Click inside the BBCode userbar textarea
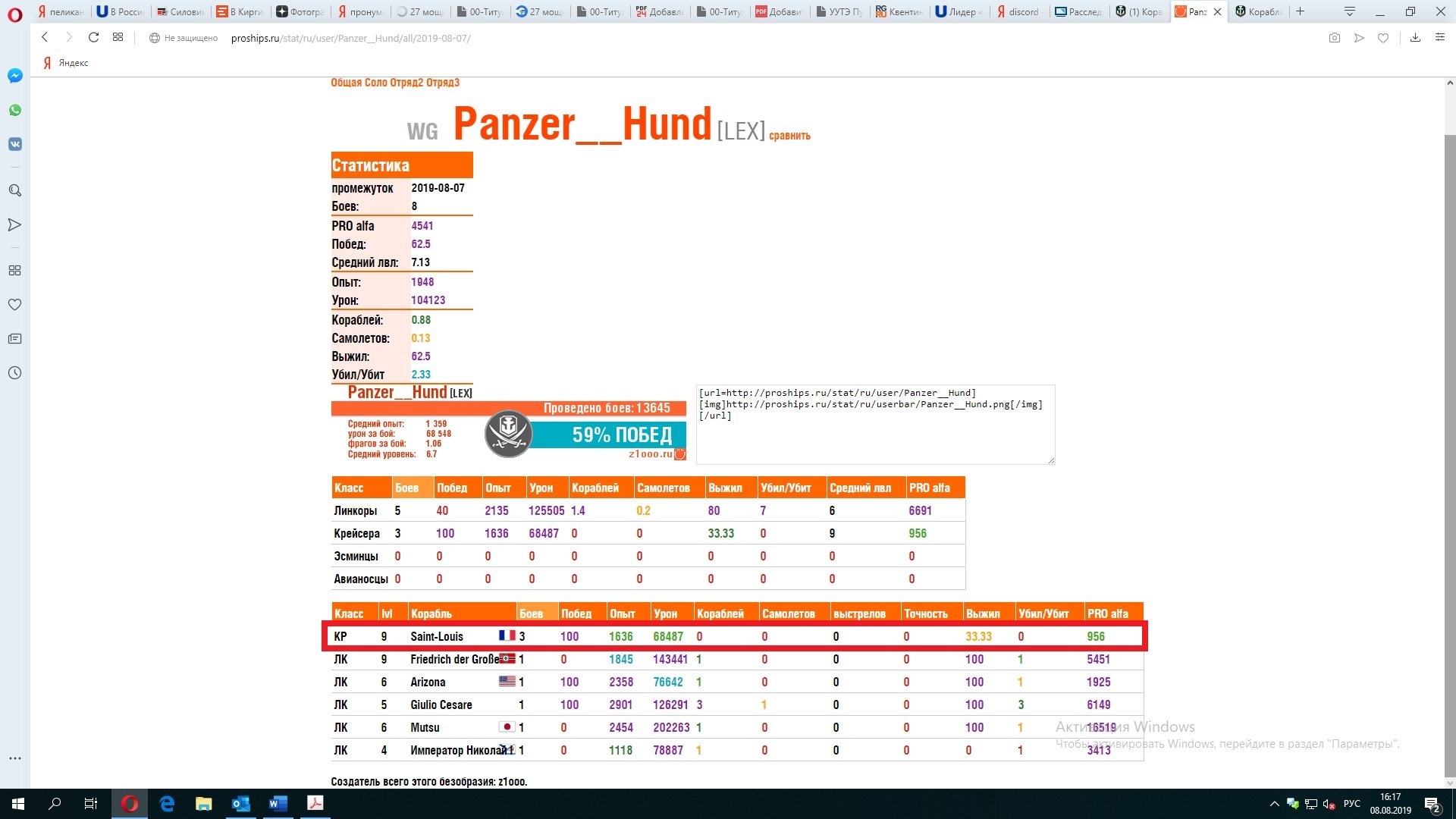This screenshot has height=819, width=1456. tap(875, 424)
